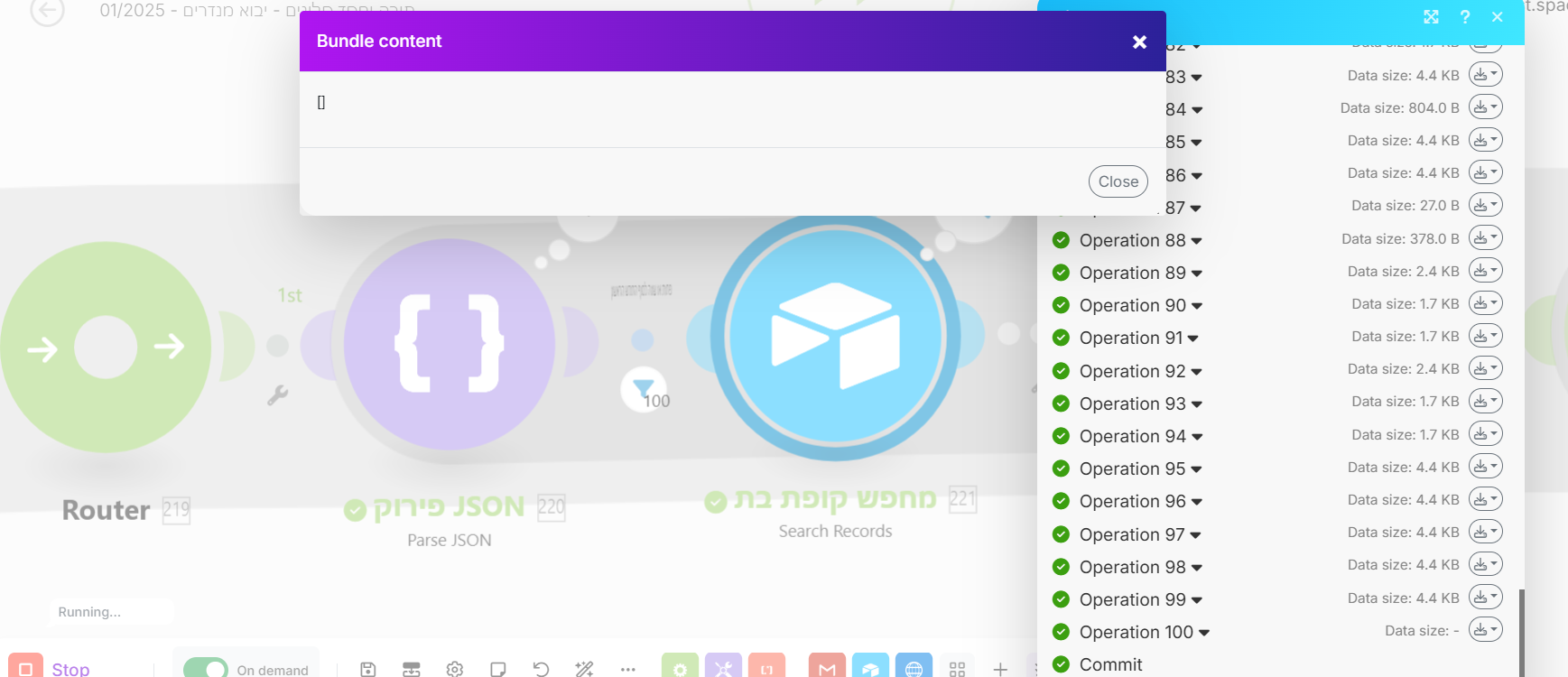Open download dropdown for Operation 98
This screenshot has height=677, width=1568.
point(1486,564)
